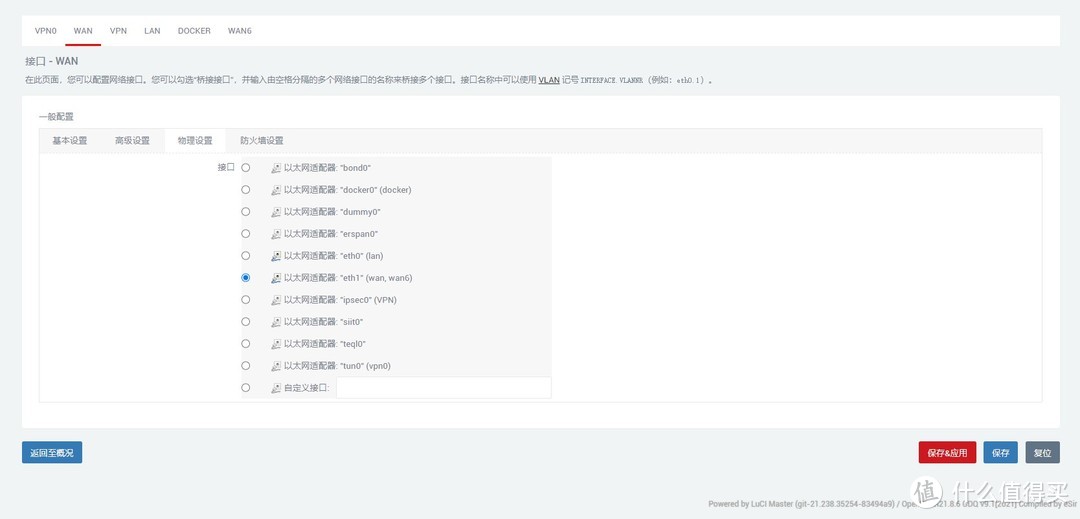Pick the ipsec0 (VPN) radio button
Viewport: 1080px width, 519px height.
click(246, 299)
